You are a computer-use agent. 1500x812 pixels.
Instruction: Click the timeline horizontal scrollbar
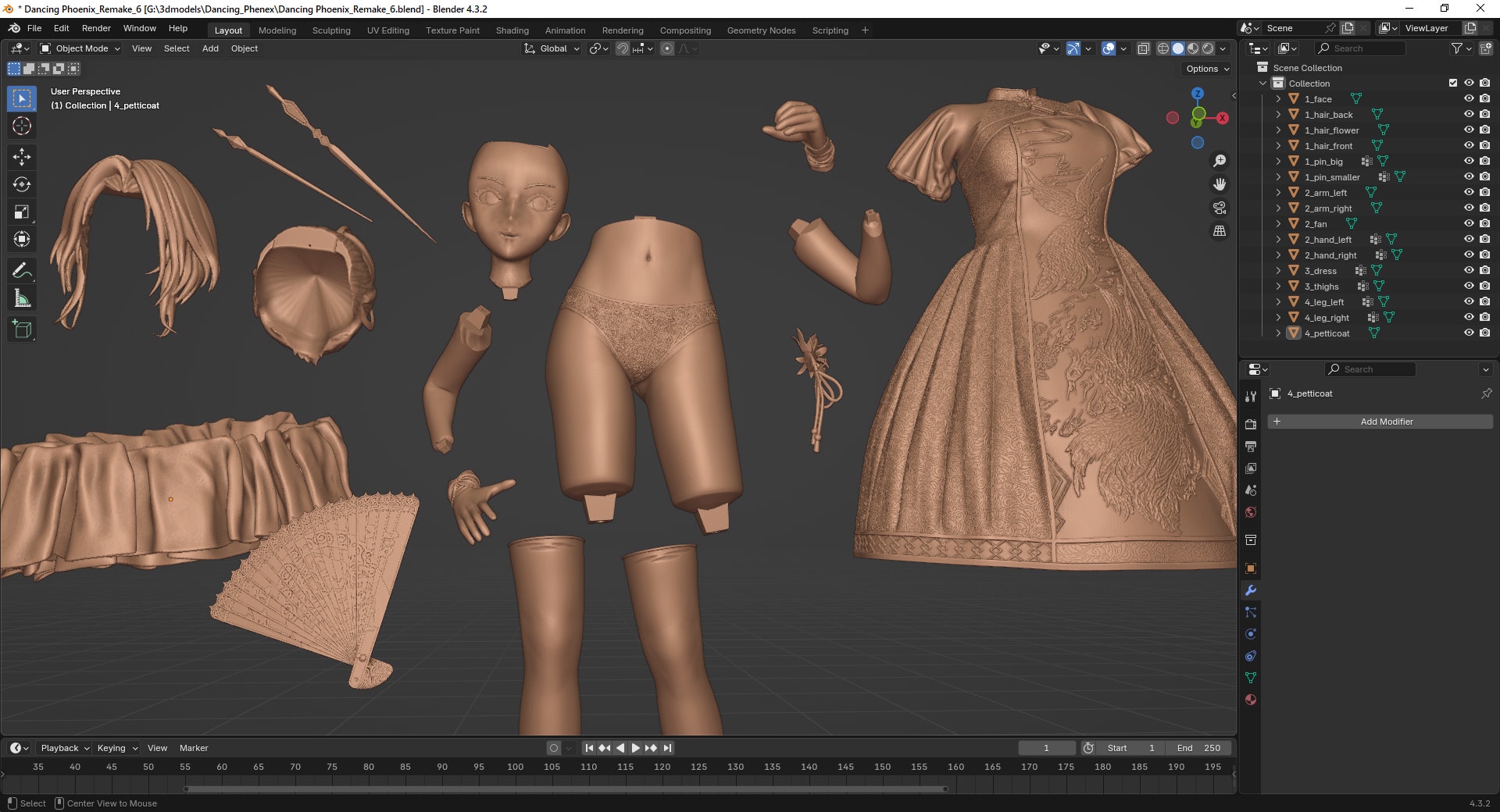(x=566, y=789)
